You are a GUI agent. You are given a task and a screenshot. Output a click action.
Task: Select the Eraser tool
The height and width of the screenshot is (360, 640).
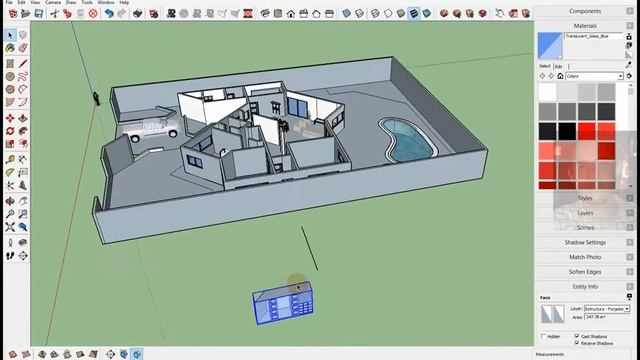(23, 48)
